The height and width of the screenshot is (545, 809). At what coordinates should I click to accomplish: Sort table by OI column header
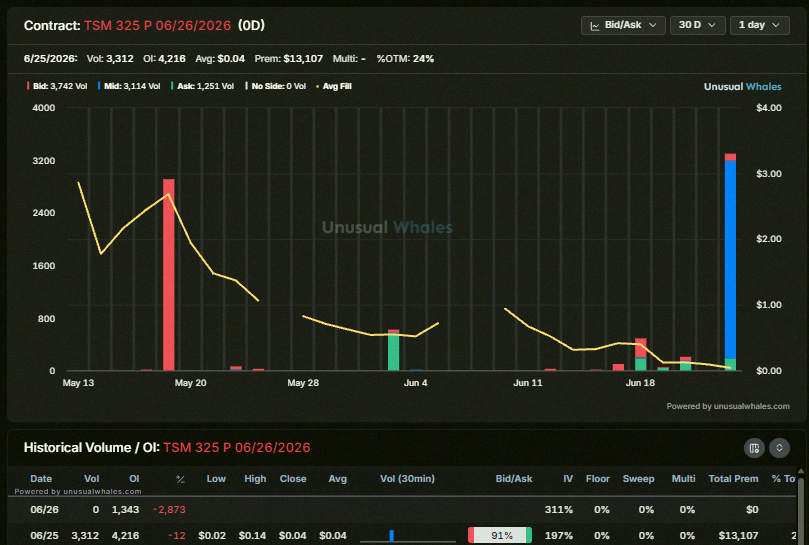tap(134, 479)
